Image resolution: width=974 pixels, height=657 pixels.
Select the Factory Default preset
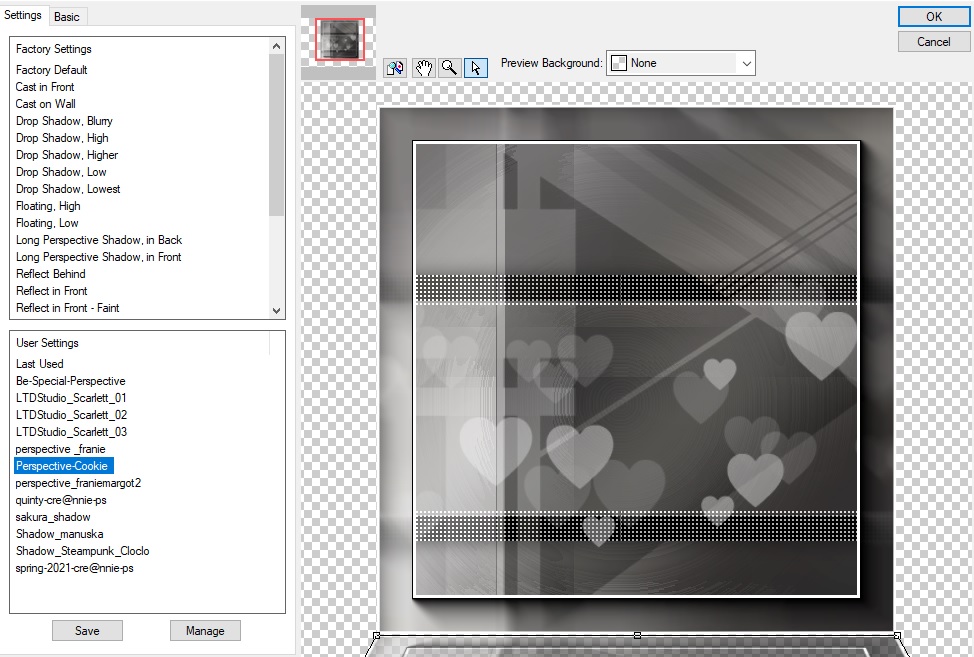(52, 70)
